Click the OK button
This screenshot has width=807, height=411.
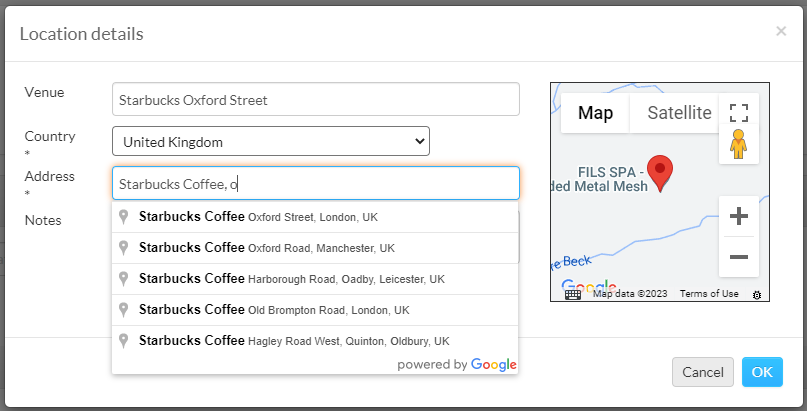(x=762, y=372)
